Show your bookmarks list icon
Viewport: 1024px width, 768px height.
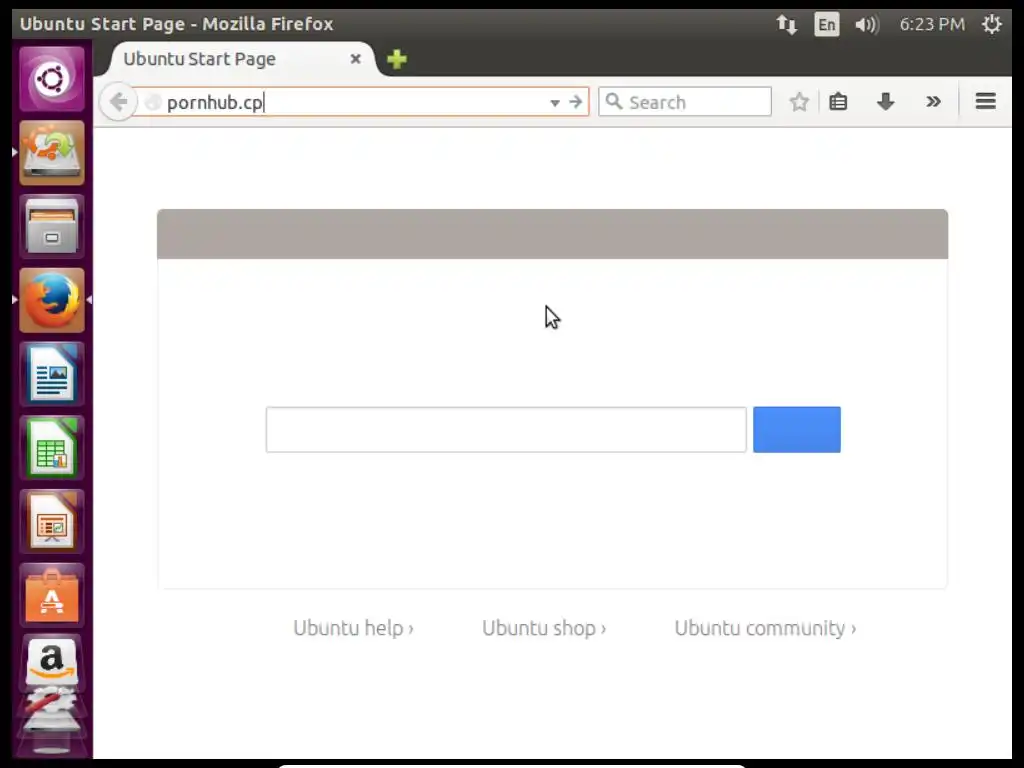(838, 102)
